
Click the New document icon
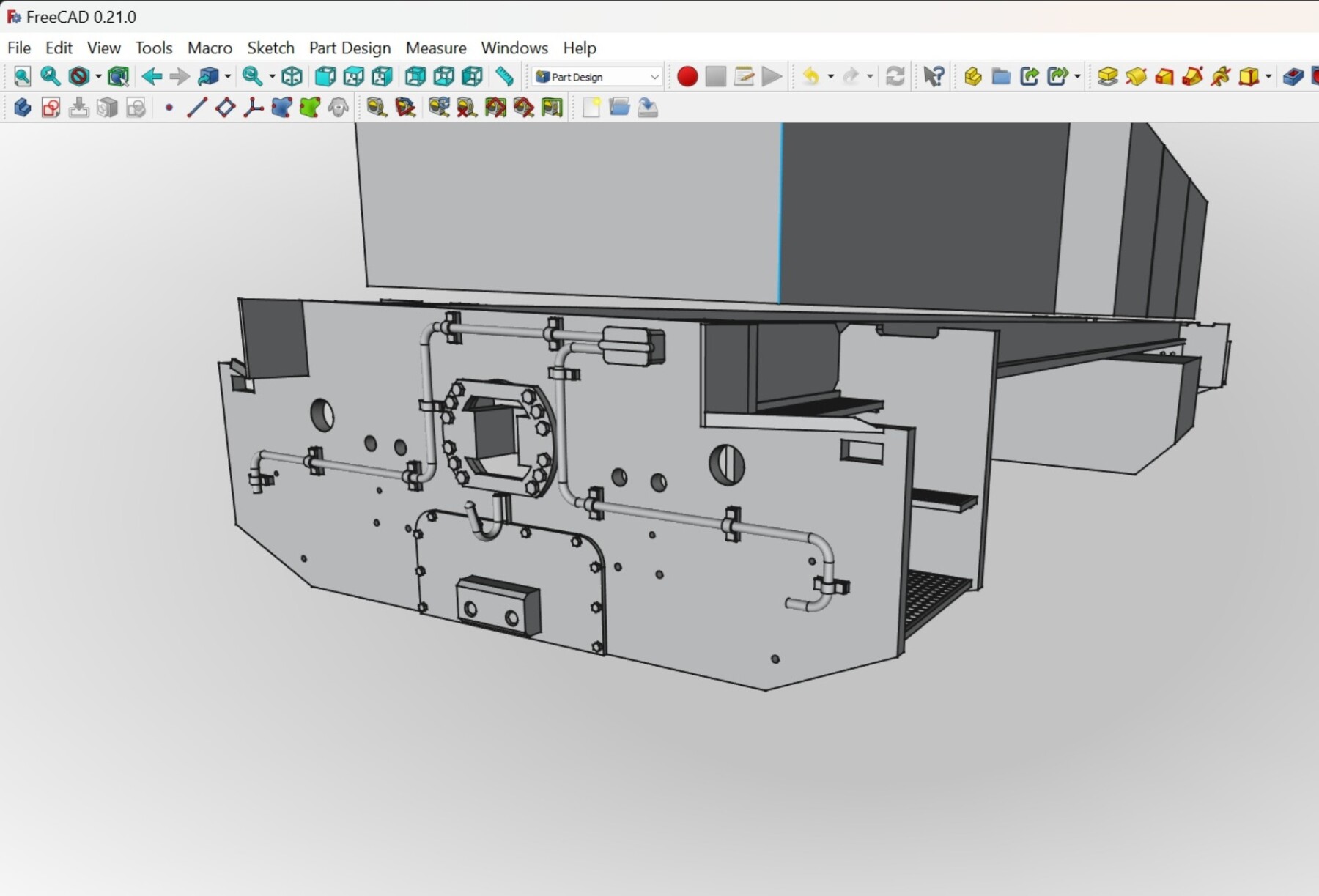[591, 108]
